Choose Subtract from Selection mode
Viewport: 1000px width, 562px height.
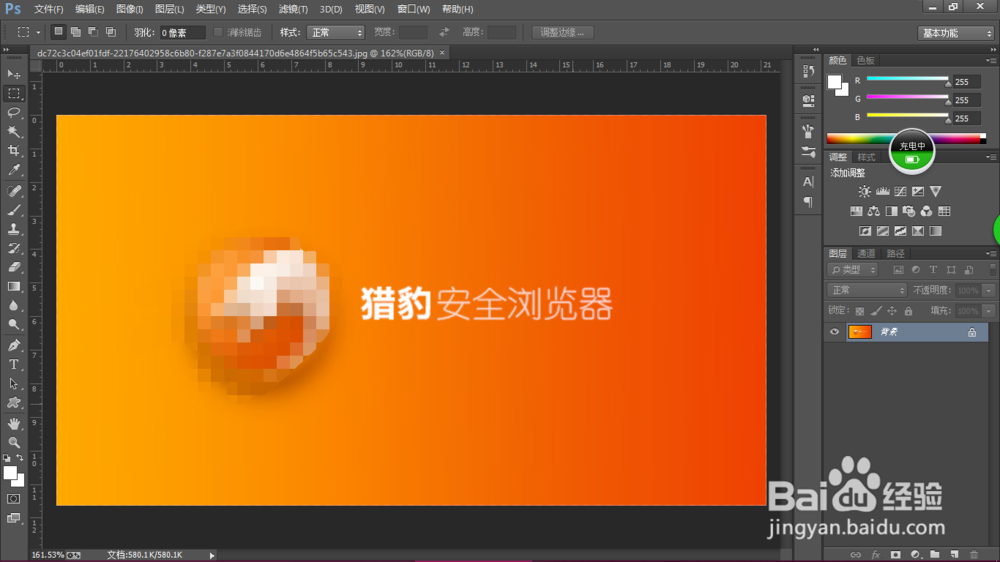pos(92,31)
